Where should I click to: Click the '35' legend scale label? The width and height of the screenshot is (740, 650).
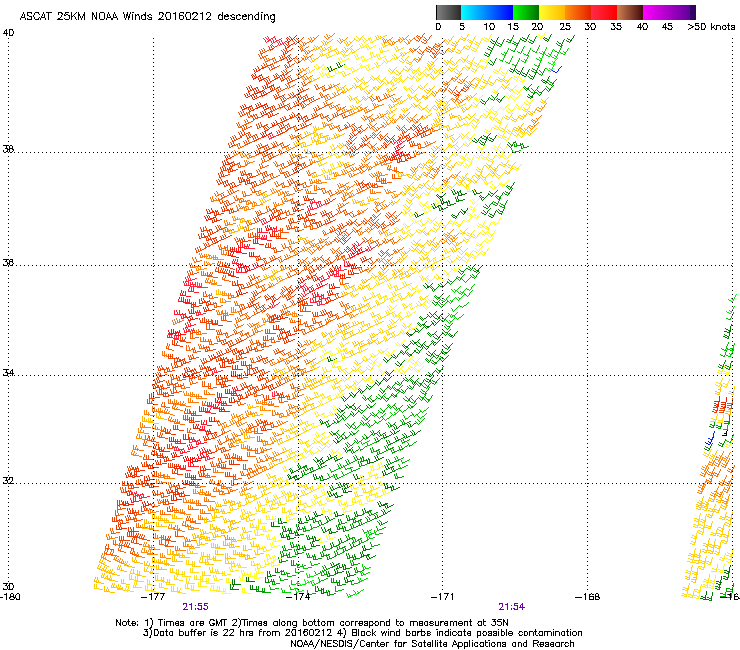[616, 26]
